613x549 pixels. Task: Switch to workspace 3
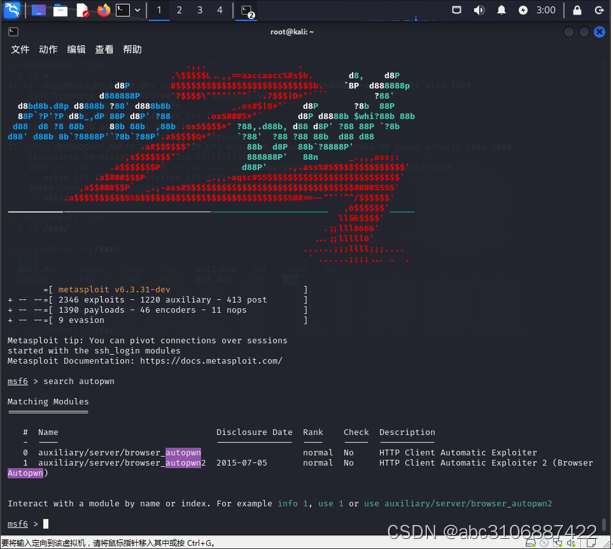(x=200, y=10)
